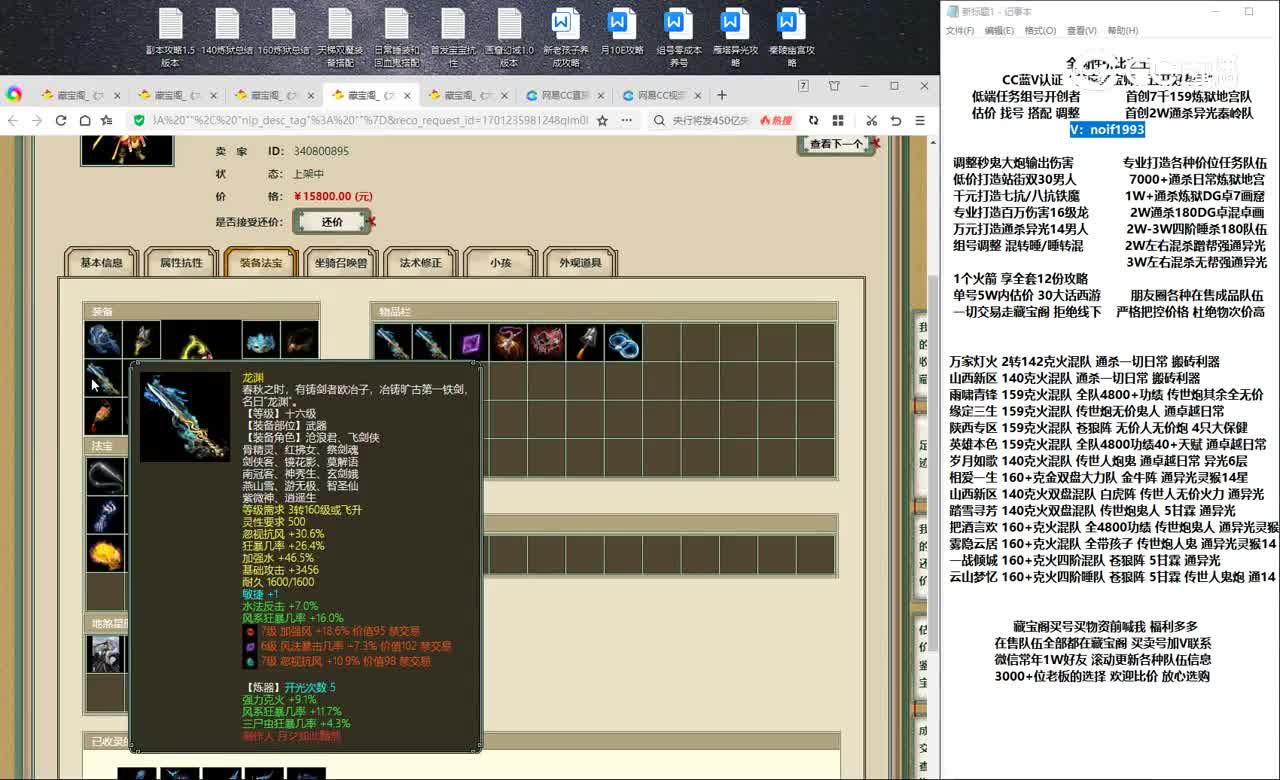Open desktop file 160炼狱总结
1280x780 pixels.
pos(284,32)
